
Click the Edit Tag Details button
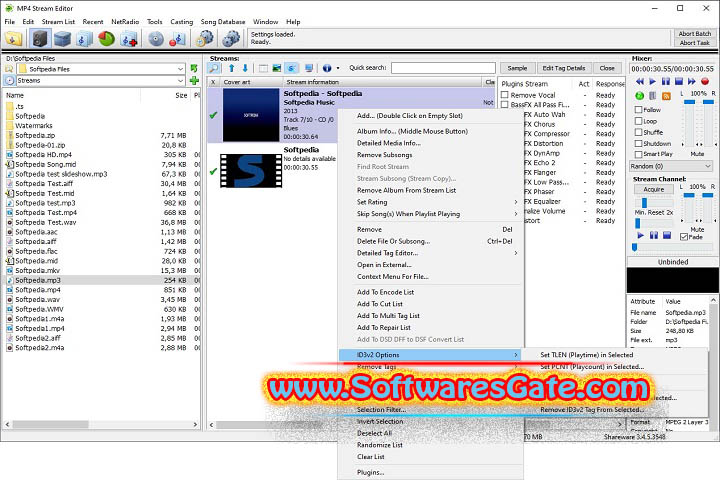[563, 68]
